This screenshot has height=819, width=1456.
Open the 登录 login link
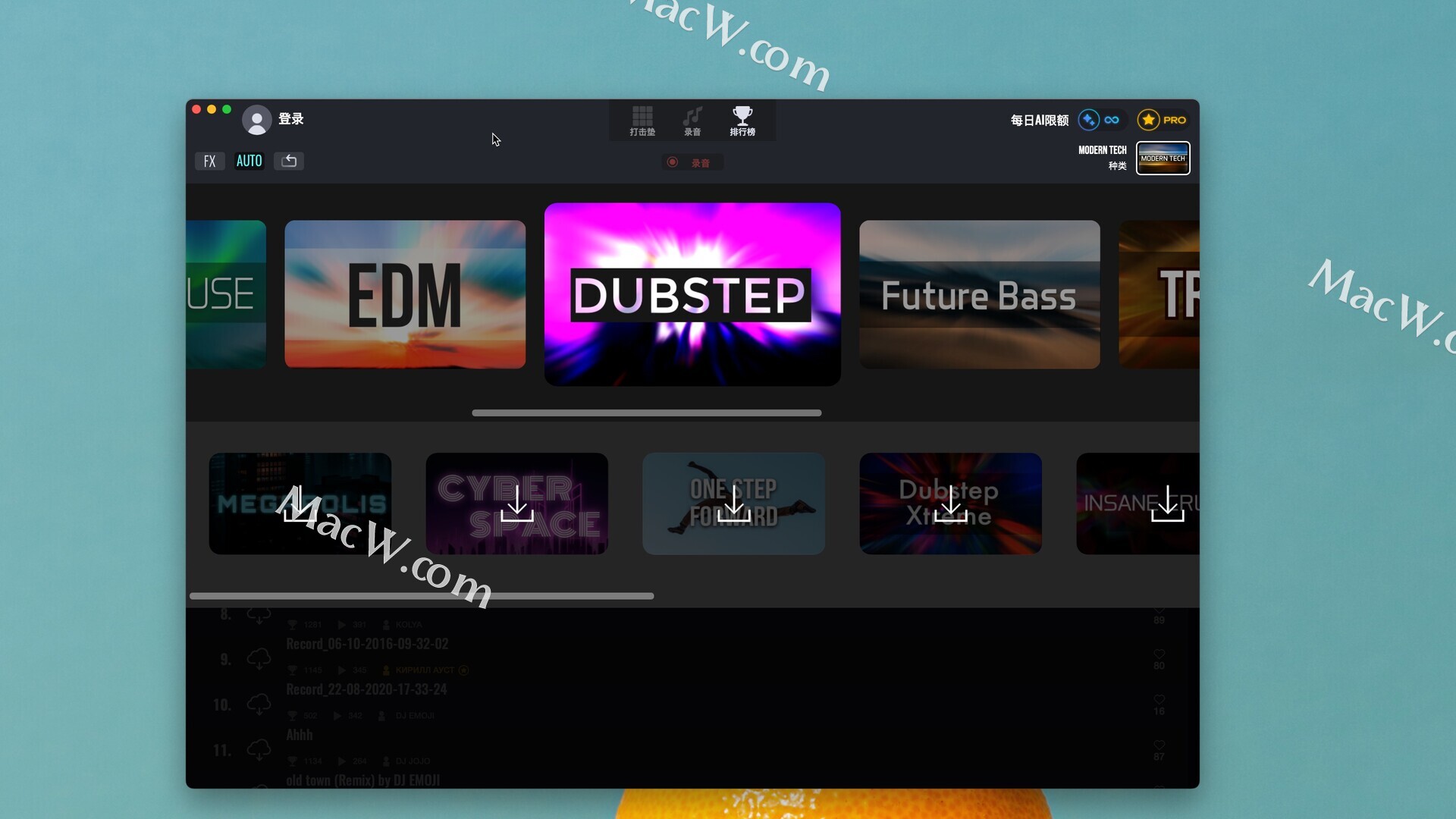click(291, 119)
